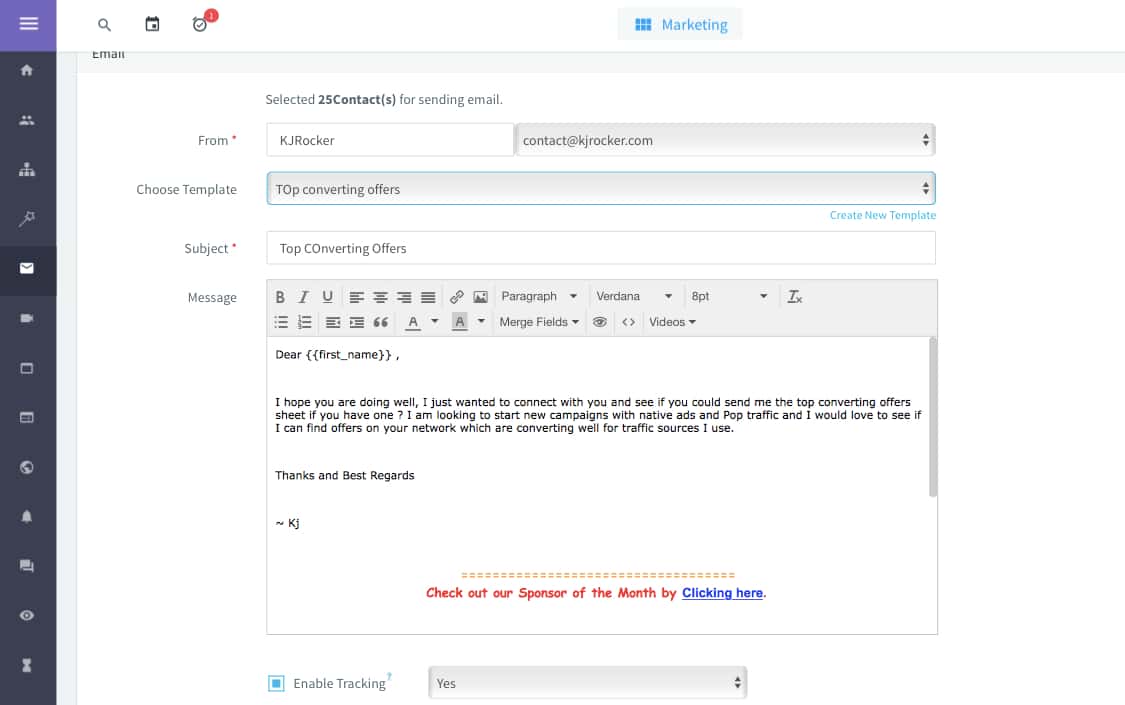This screenshot has width=1125, height=705.
Task: Toggle the Enable Tracking checkbox
Action: [276, 684]
